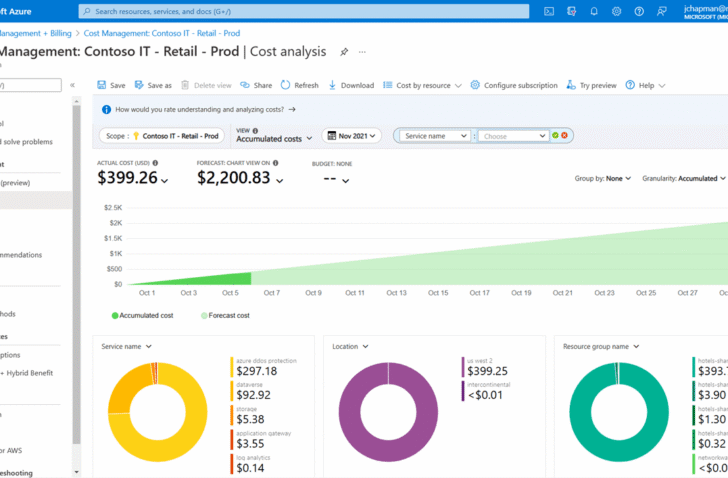
Task: Open the feedback icon in the top bar
Action: point(662,12)
